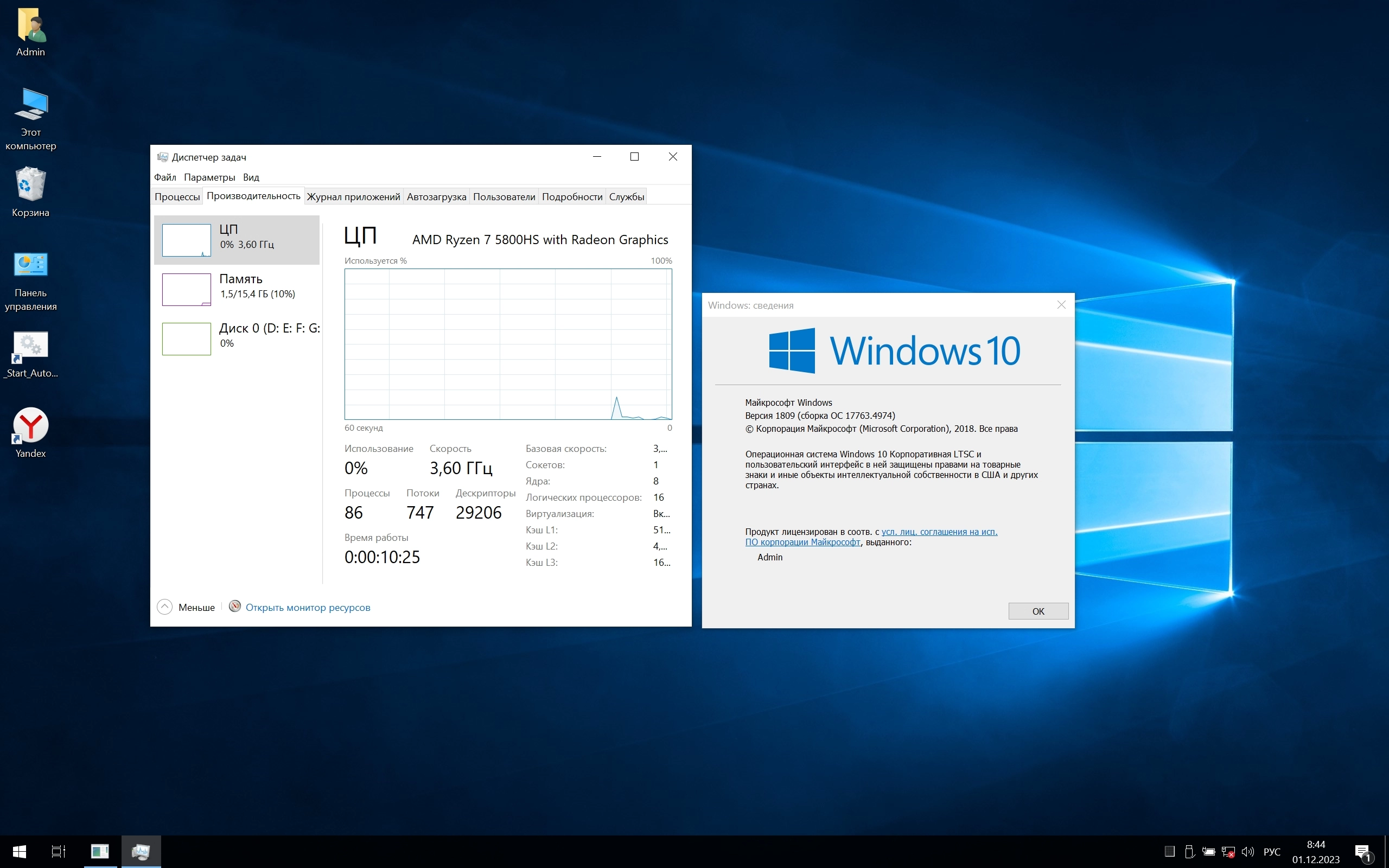The height and width of the screenshot is (868, 1389).
Task: Launch the Yandex browser shortcut
Action: 30,426
